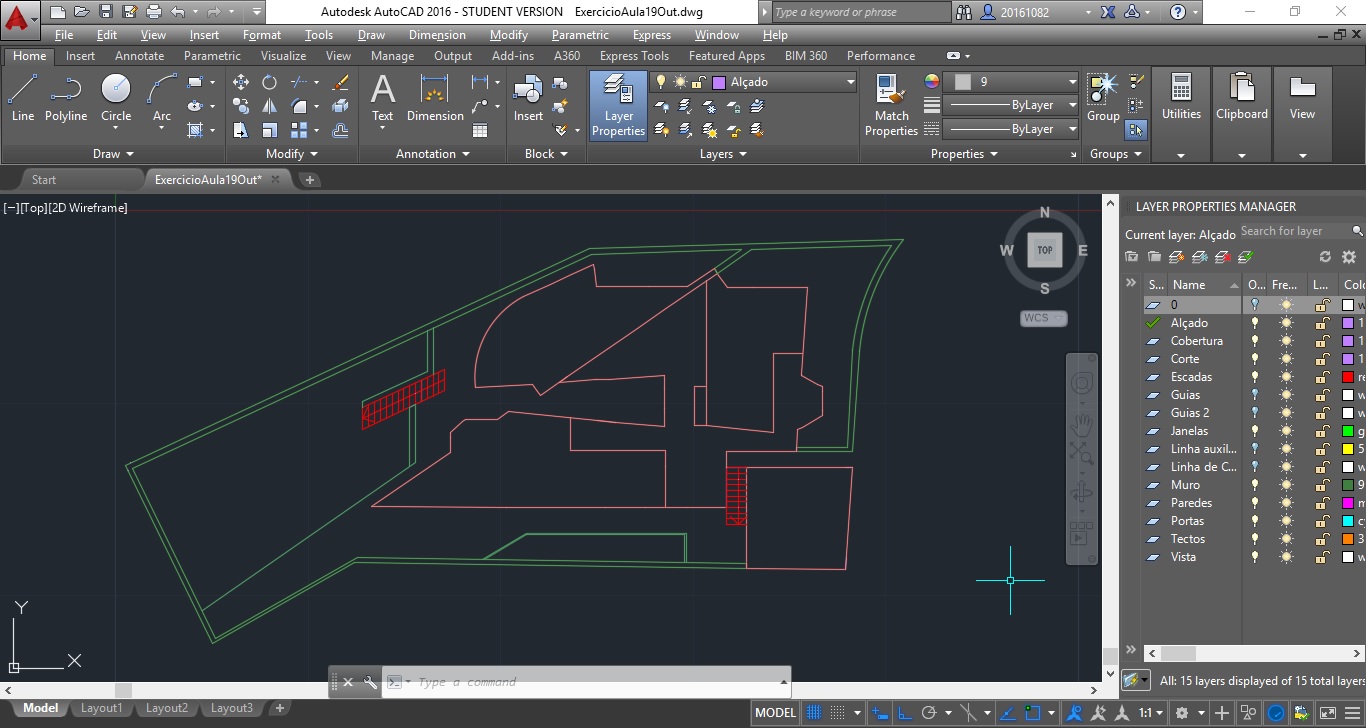This screenshot has width=1367, height=728.
Task: Toggle Snap Mode in the status bar
Action: (x=839, y=712)
